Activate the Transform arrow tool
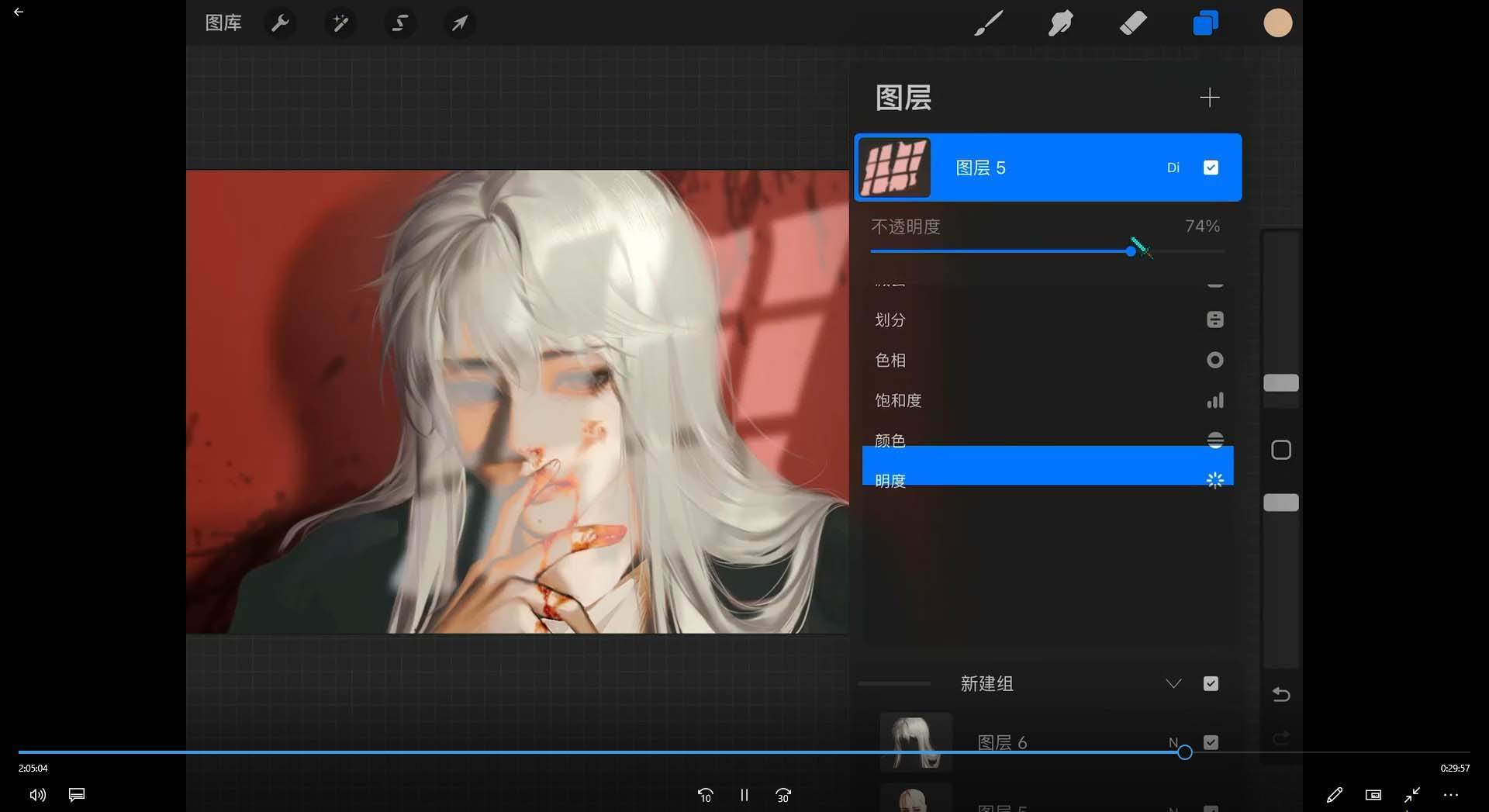 click(x=459, y=22)
